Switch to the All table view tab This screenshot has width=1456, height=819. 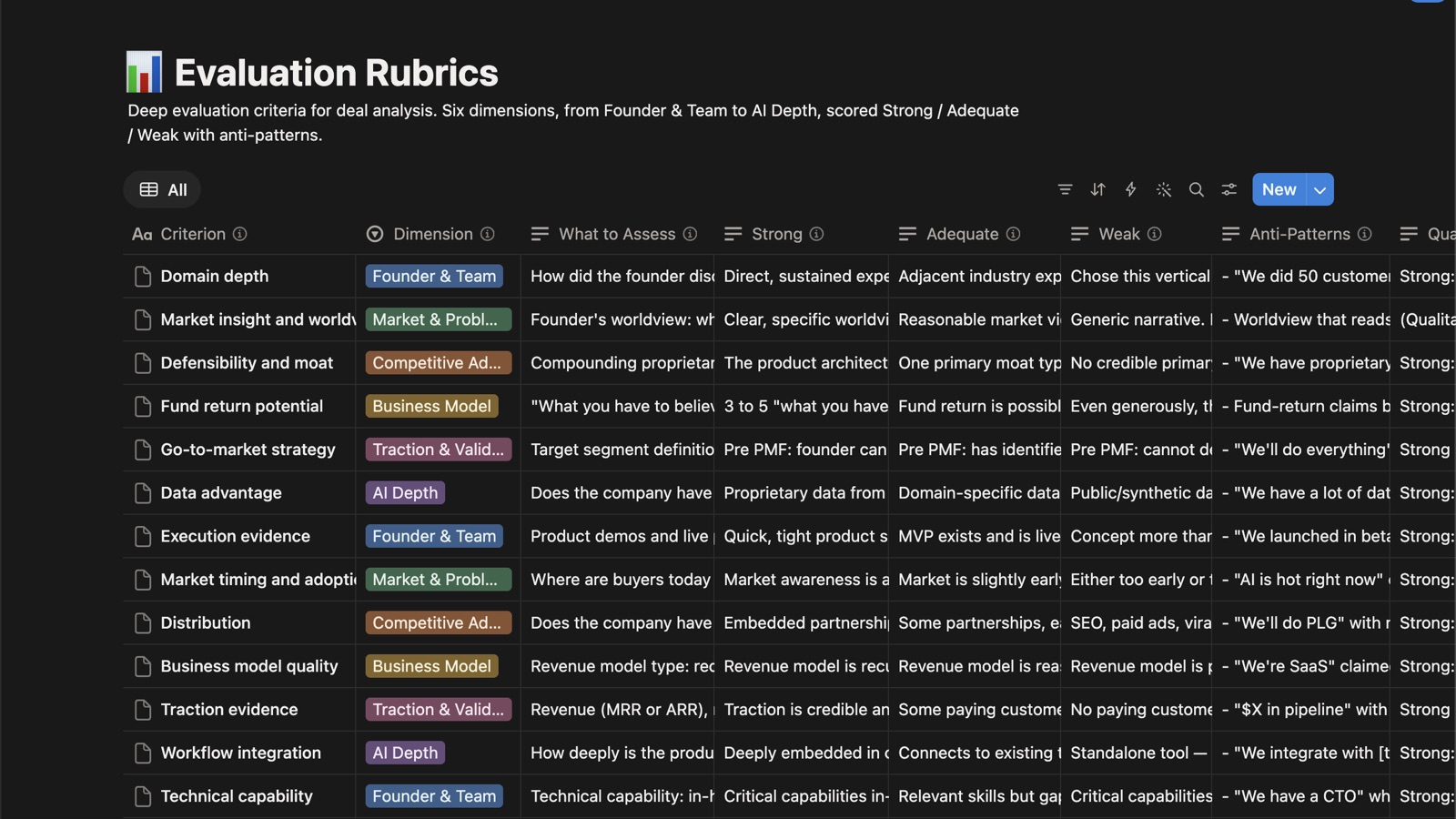click(163, 189)
